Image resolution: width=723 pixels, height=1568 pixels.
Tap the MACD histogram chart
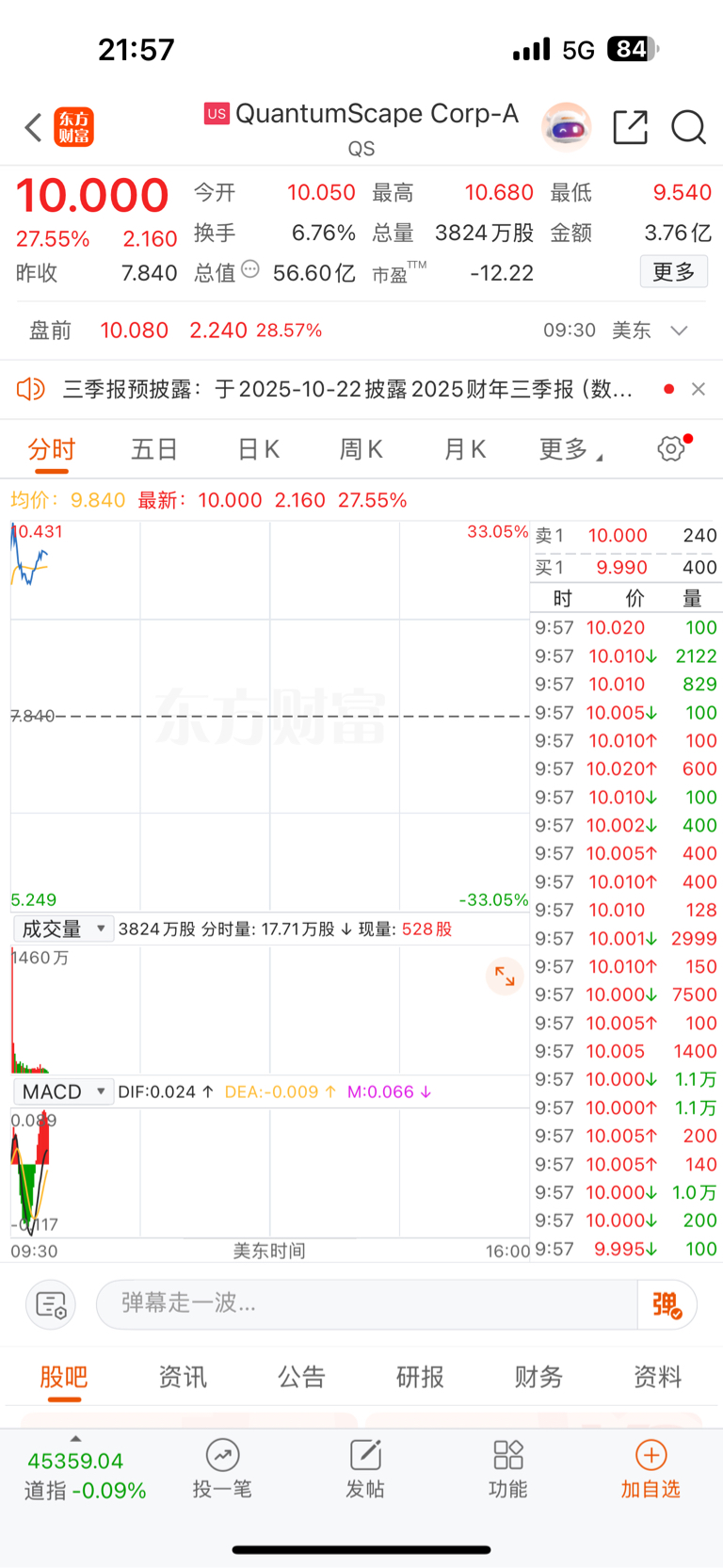270,1172
